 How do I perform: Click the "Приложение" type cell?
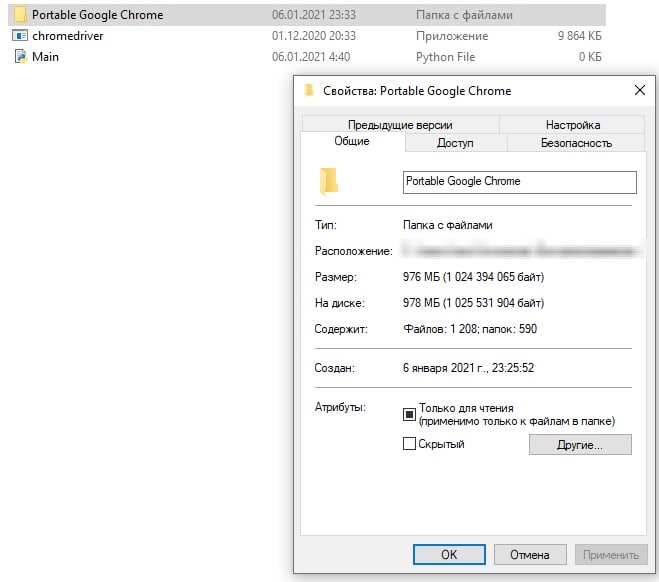click(x=452, y=36)
